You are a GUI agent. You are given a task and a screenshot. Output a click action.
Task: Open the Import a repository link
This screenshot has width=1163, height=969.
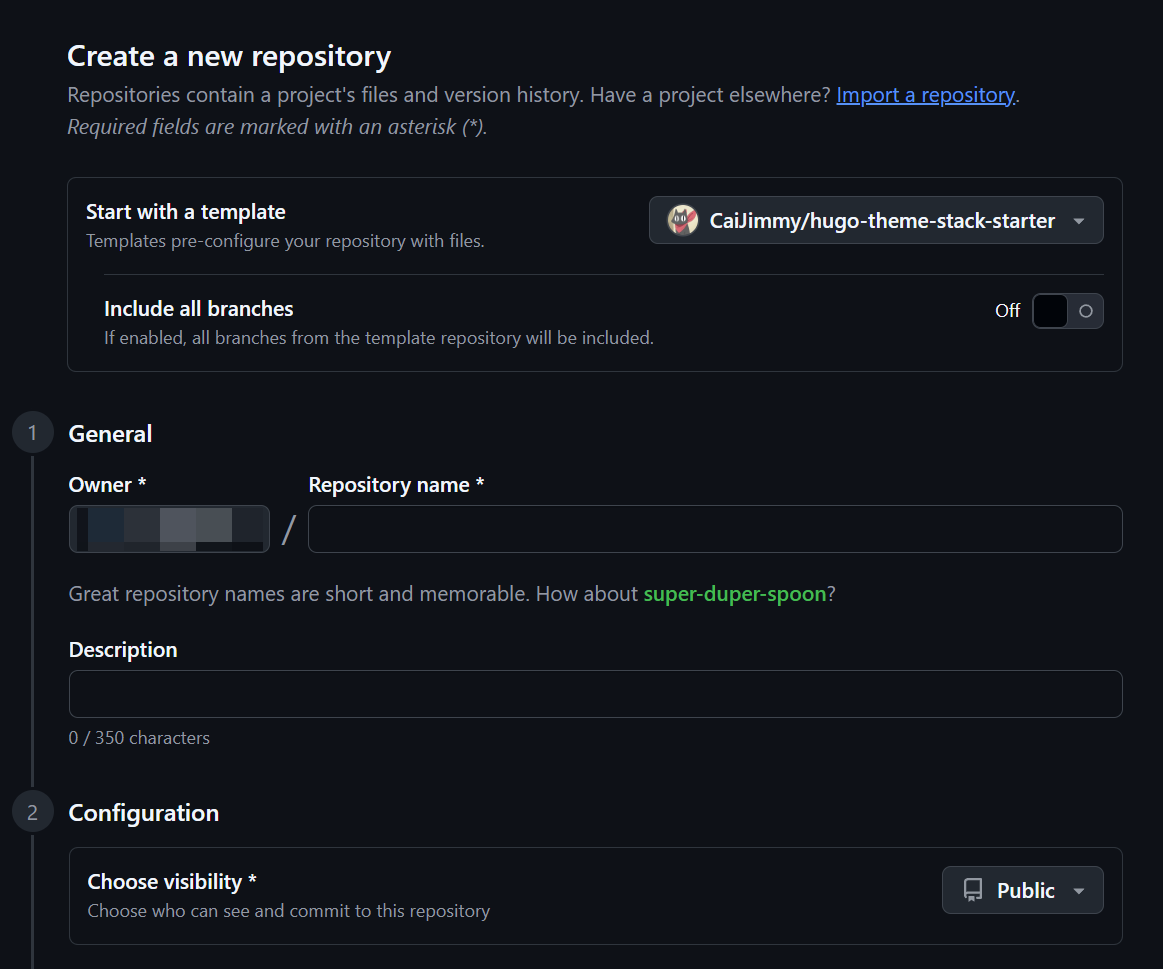tap(924, 95)
